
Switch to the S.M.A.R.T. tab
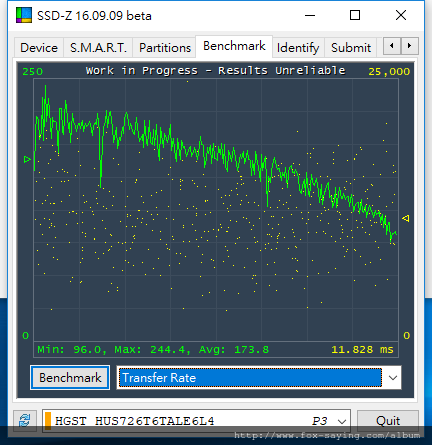[x=98, y=48]
